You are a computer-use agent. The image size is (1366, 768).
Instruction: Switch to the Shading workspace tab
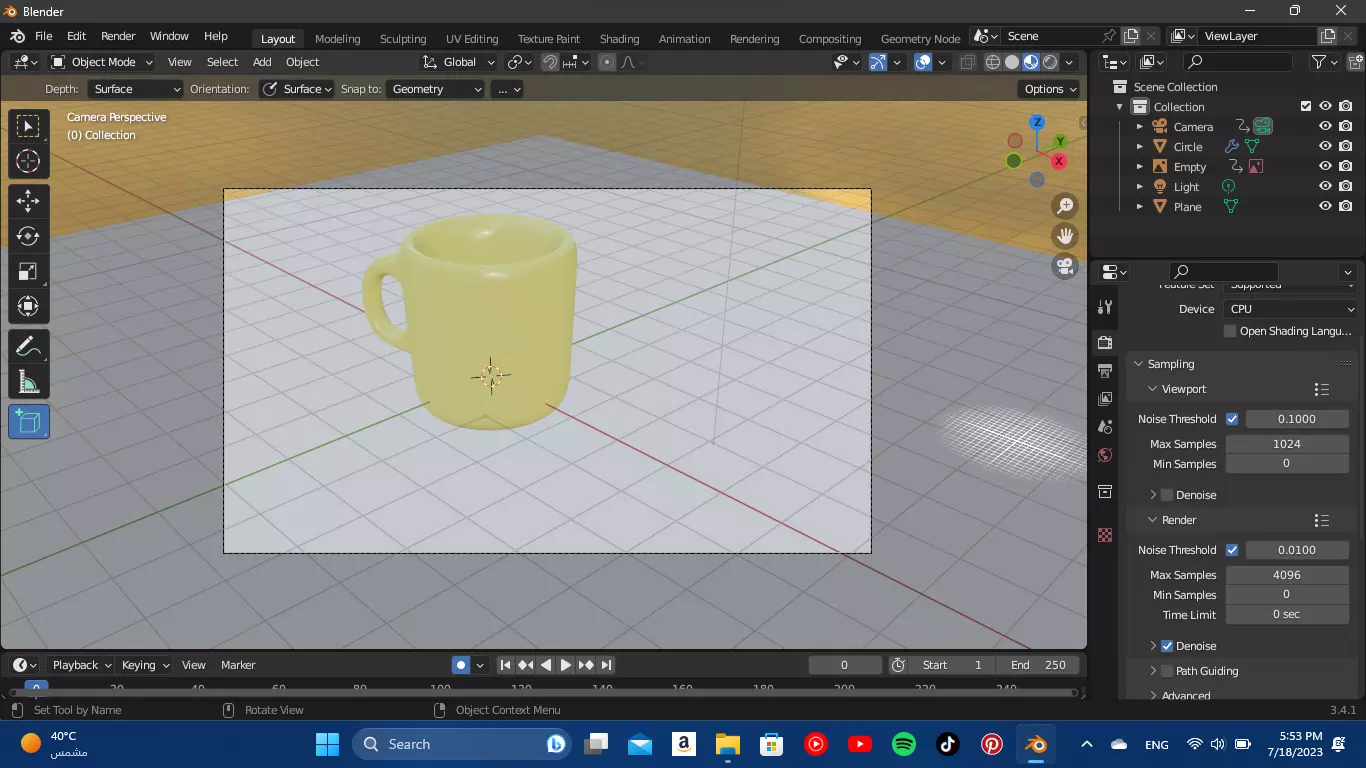click(x=619, y=39)
